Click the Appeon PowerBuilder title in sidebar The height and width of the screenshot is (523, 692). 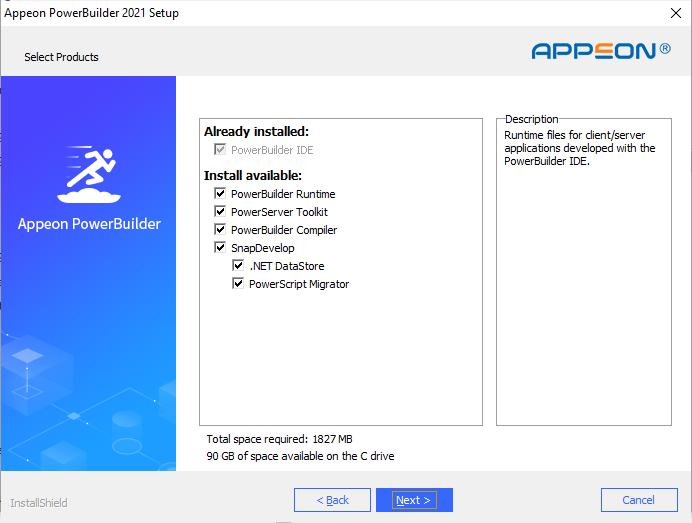point(89,224)
